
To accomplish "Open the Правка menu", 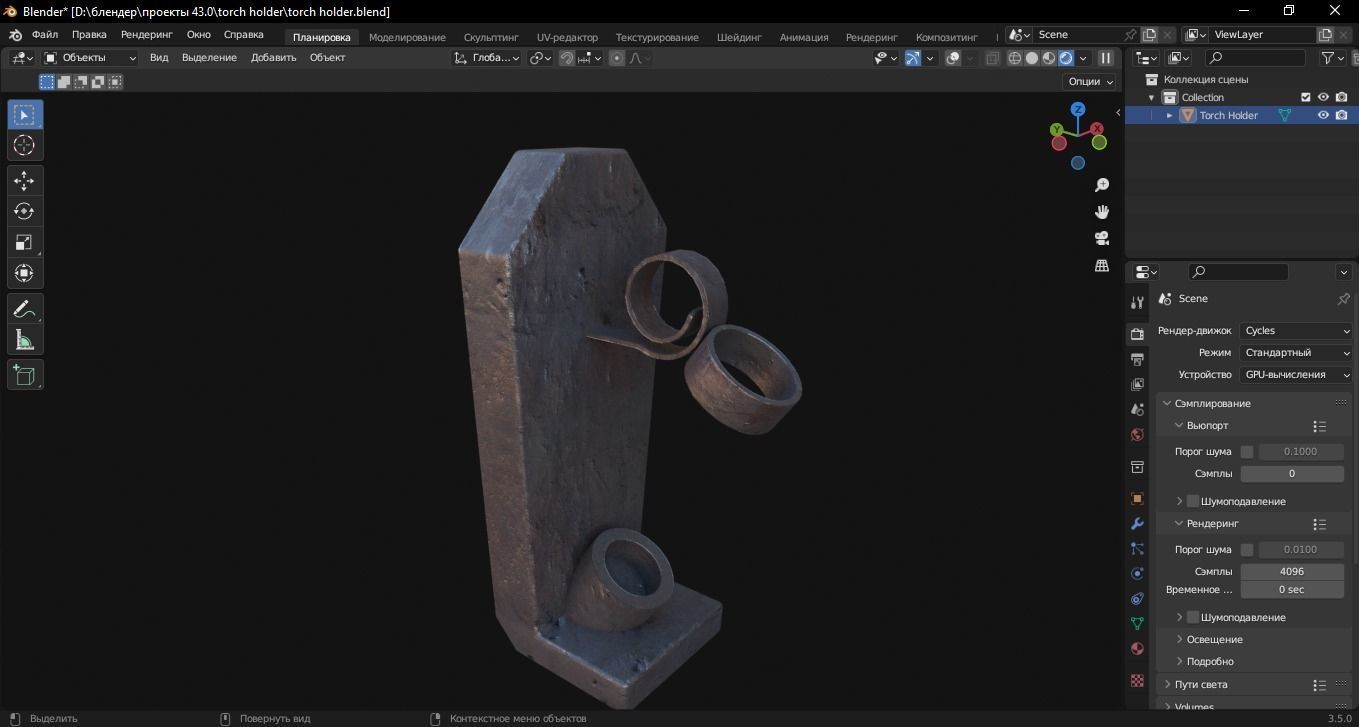I will tap(89, 35).
